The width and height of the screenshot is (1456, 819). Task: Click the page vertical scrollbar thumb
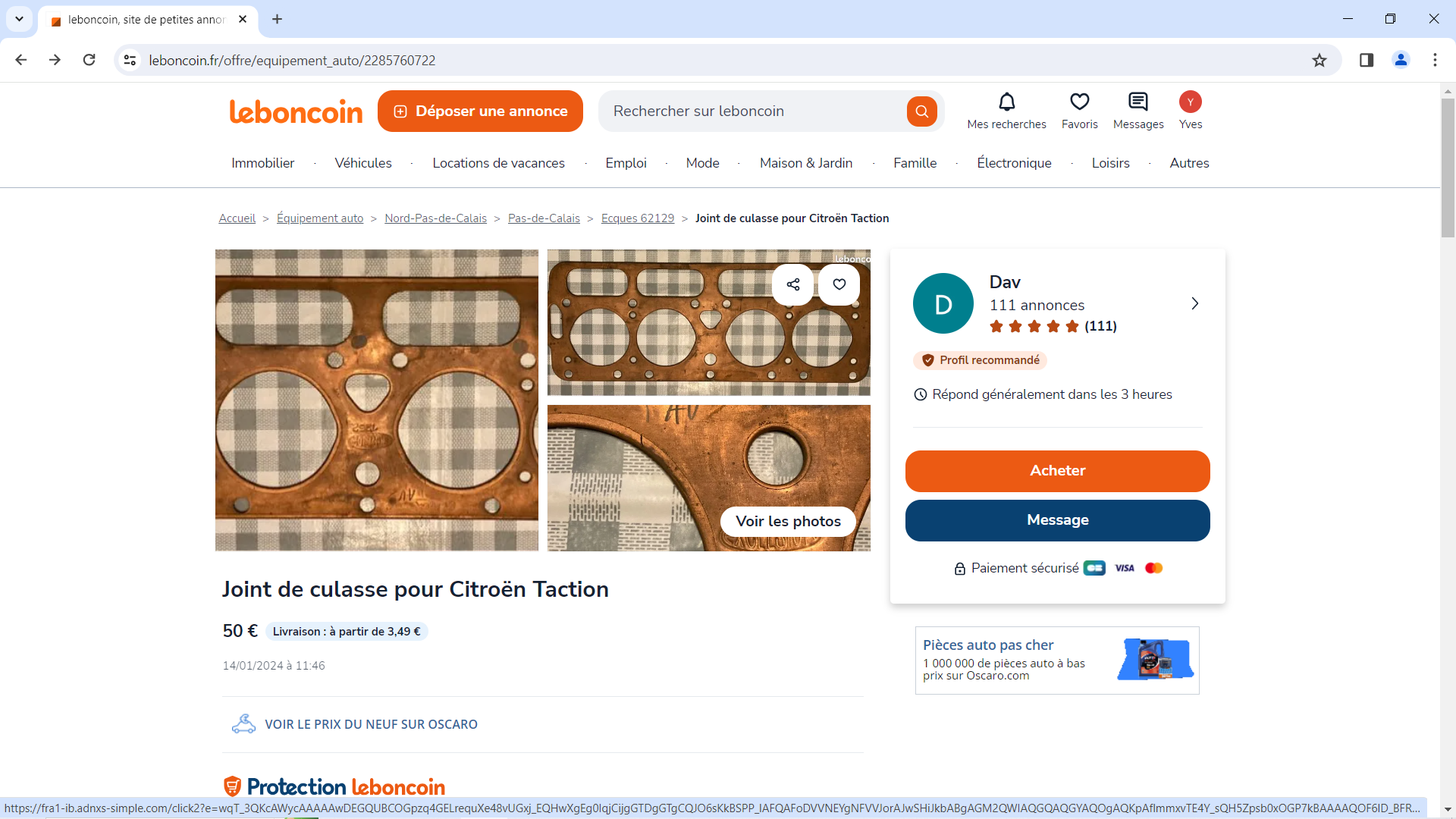pyautogui.click(x=1448, y=167)
